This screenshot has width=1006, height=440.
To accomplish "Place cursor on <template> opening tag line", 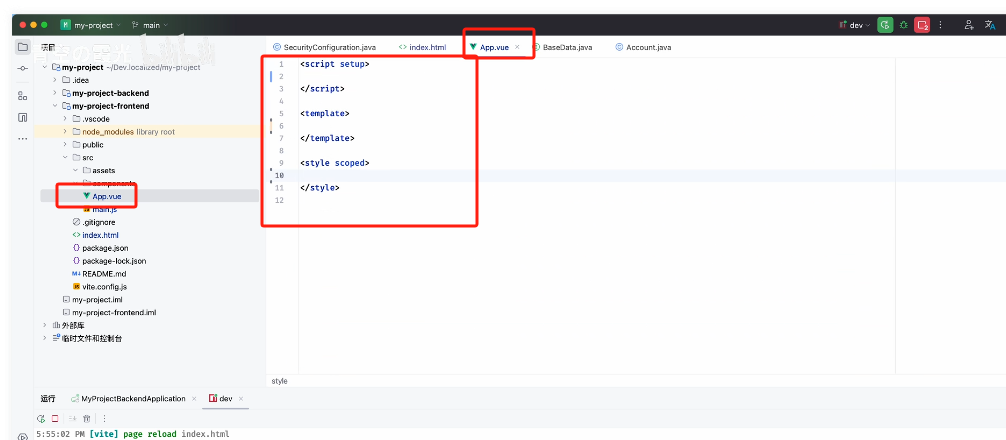I will coord(324,114).
